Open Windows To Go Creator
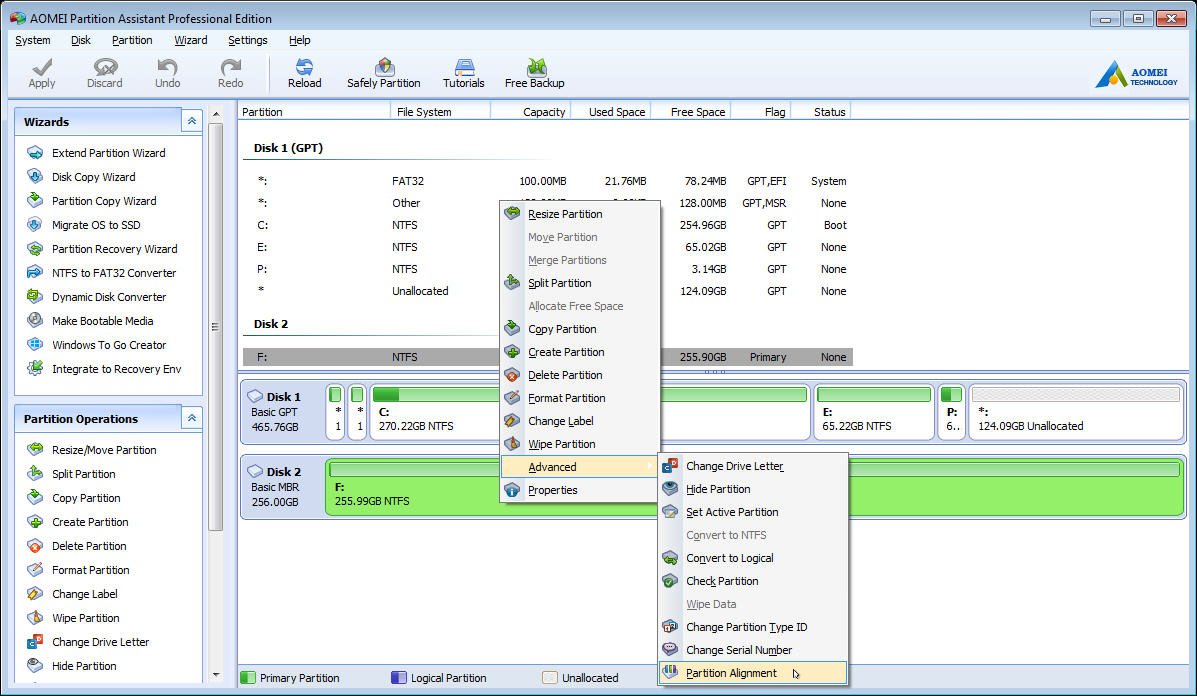Viewport: 1197px width, 696px height. (109, 345)
